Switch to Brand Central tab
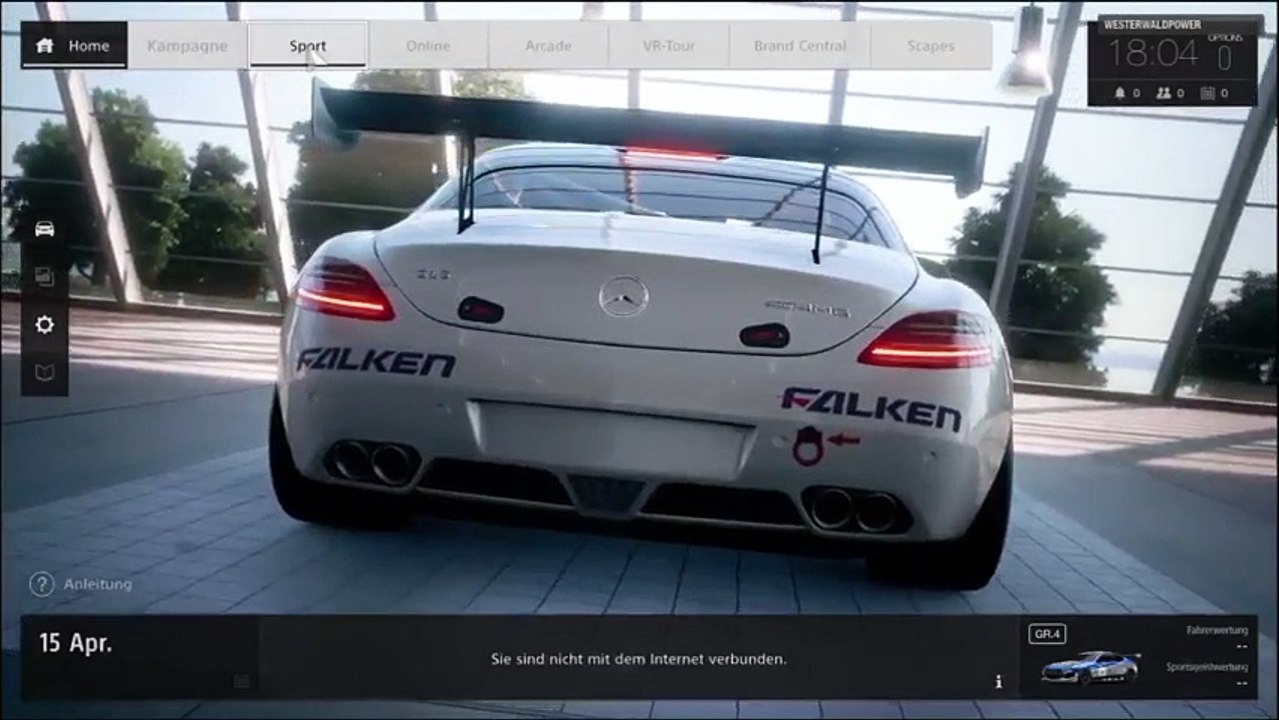Screen dimensions: 1279x720 coord(800,46)
